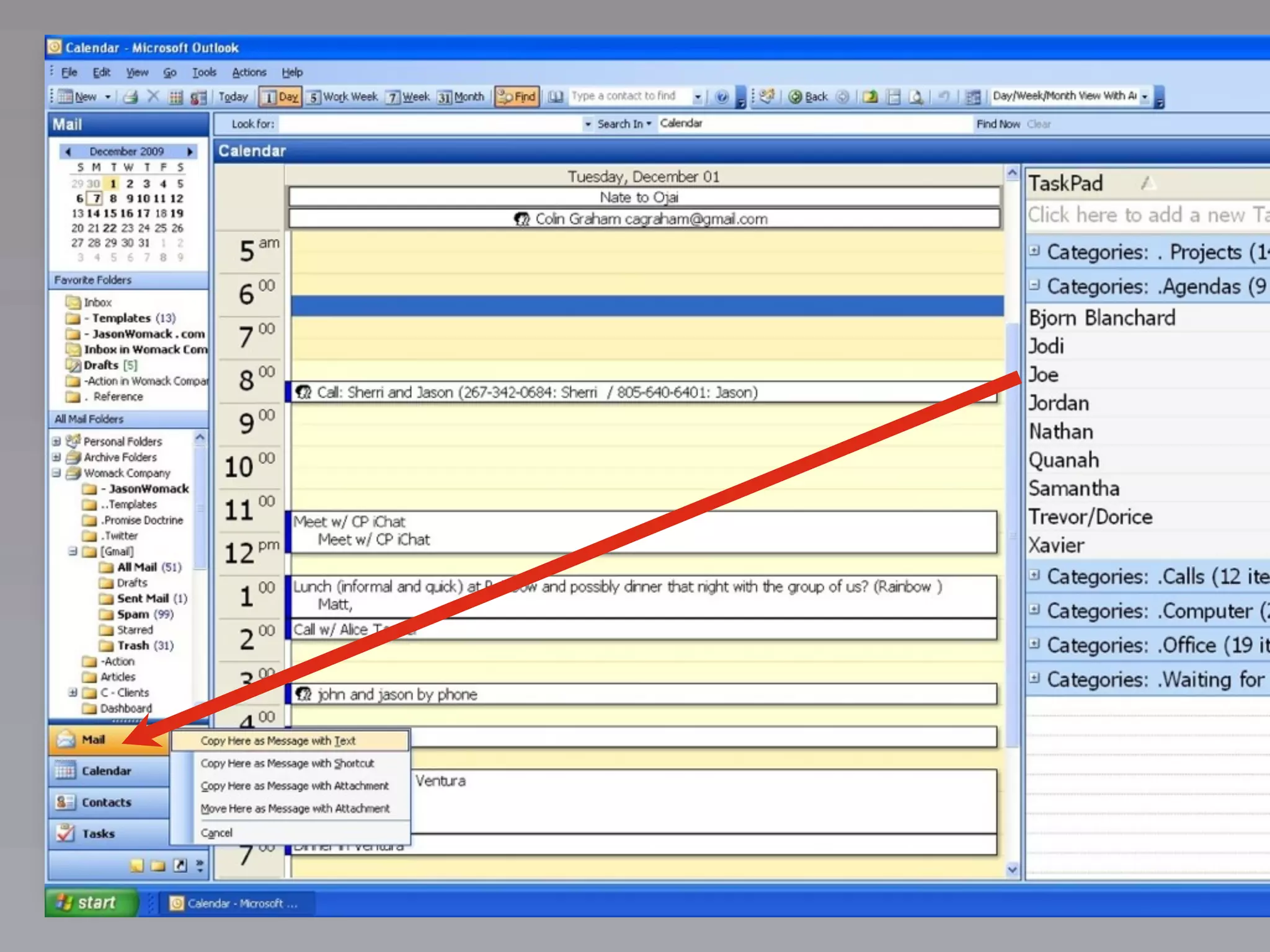Click the Today button

[233, 97]
